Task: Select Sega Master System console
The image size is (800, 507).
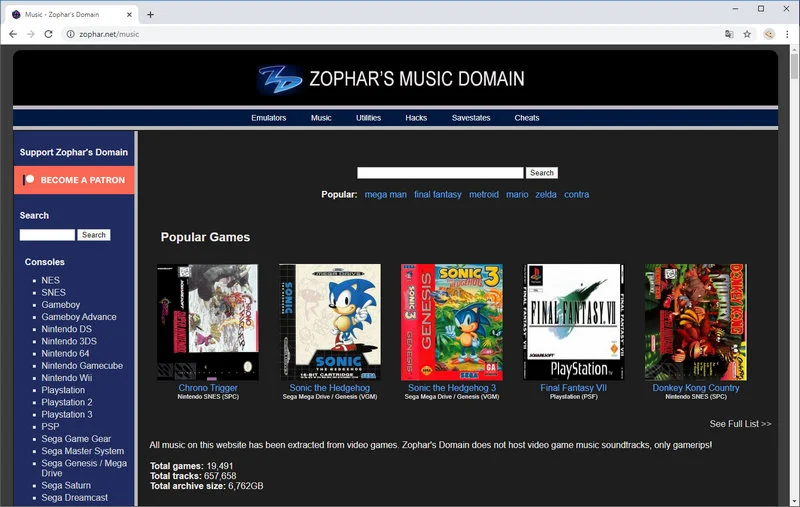Action: [x=83, y=451]
